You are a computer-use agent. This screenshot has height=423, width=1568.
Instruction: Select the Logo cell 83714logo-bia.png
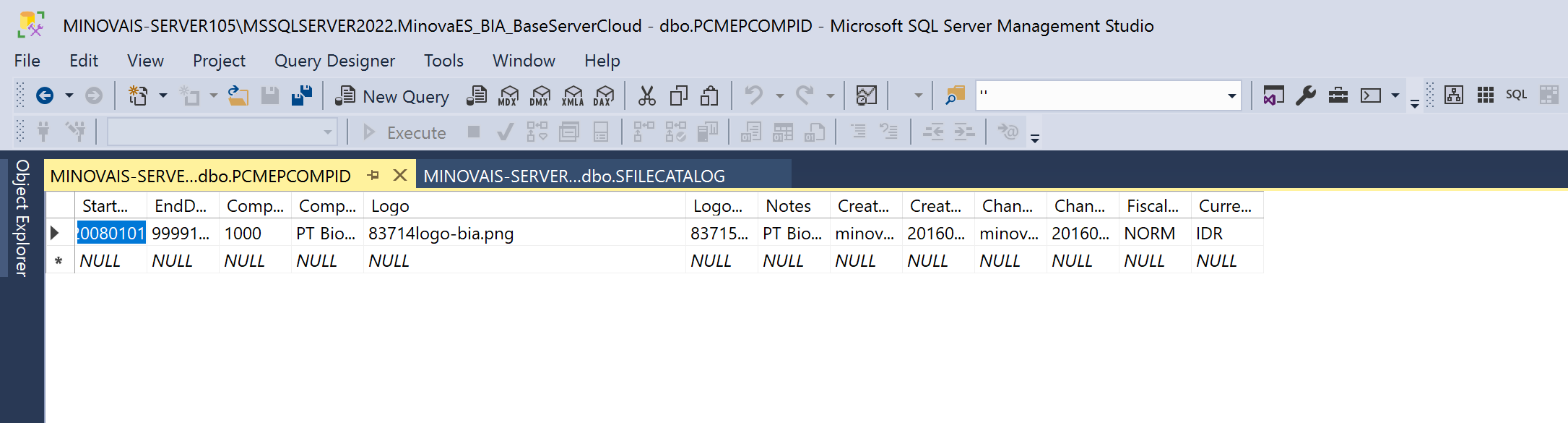coord(441,234)
